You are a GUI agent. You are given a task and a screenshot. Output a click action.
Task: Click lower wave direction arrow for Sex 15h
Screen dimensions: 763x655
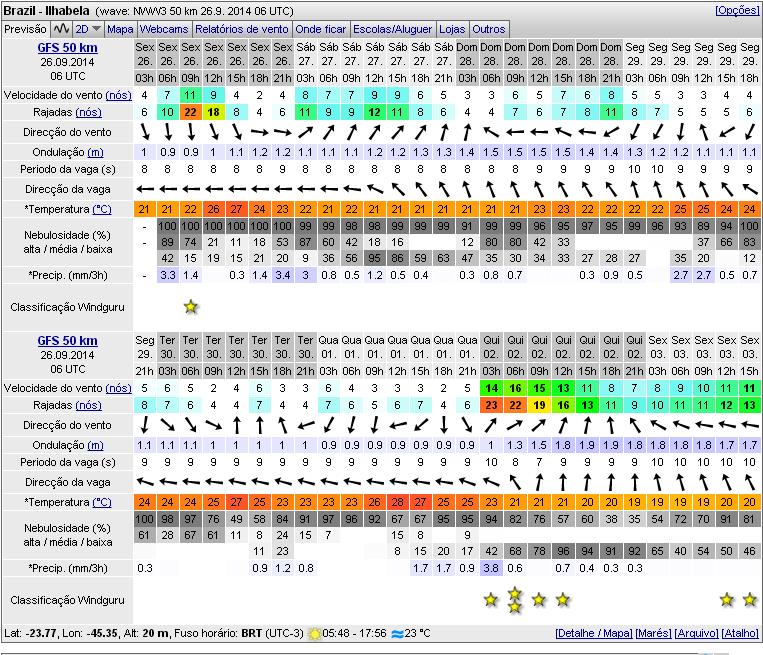click(x=750, y=482)
